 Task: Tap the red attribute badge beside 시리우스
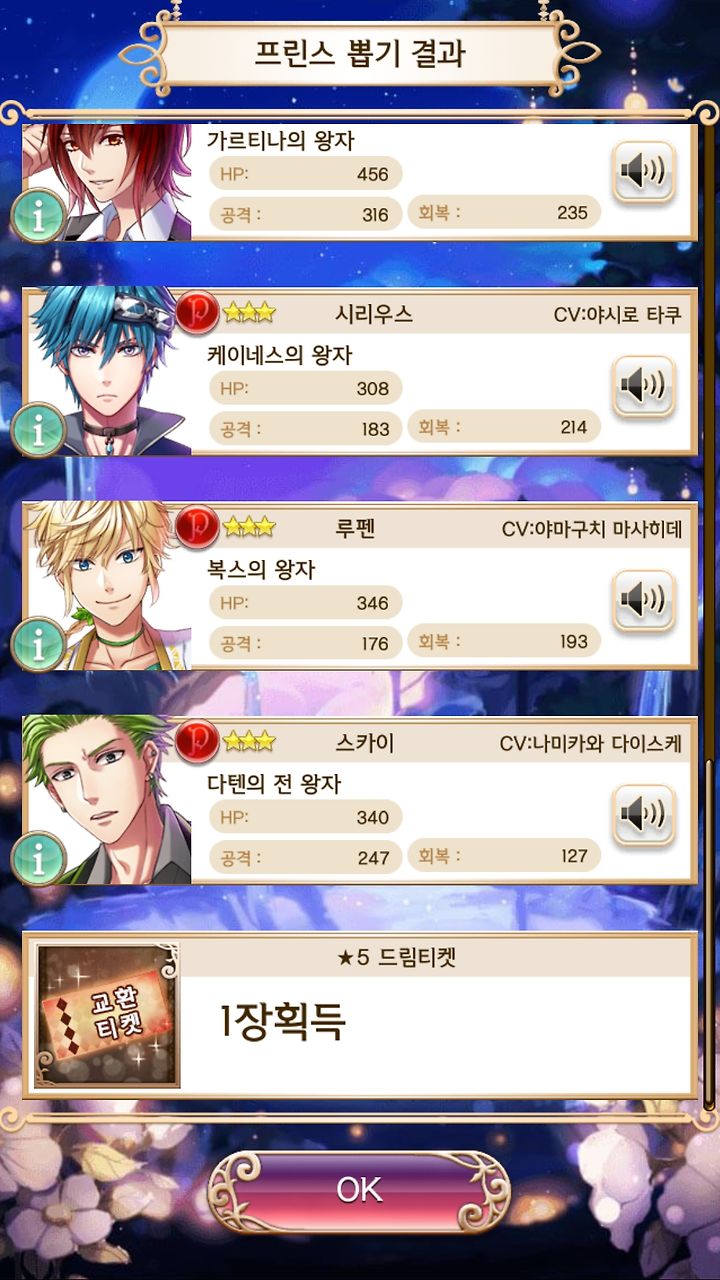pyautogui.click(x=197, y=312)
